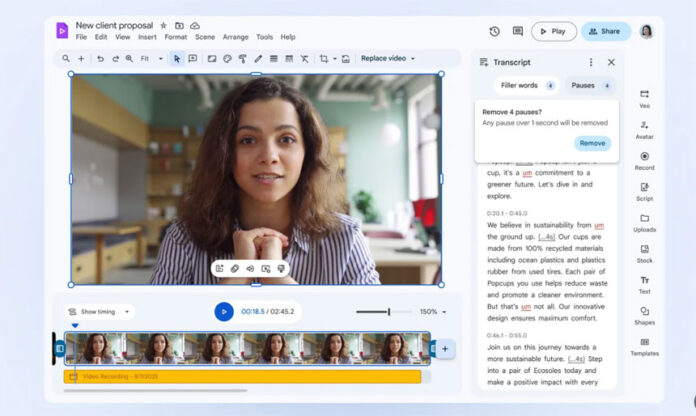Screen dimensions: 696x416
Task: Open the Scene menu
Action: click(x=205, y=37)
